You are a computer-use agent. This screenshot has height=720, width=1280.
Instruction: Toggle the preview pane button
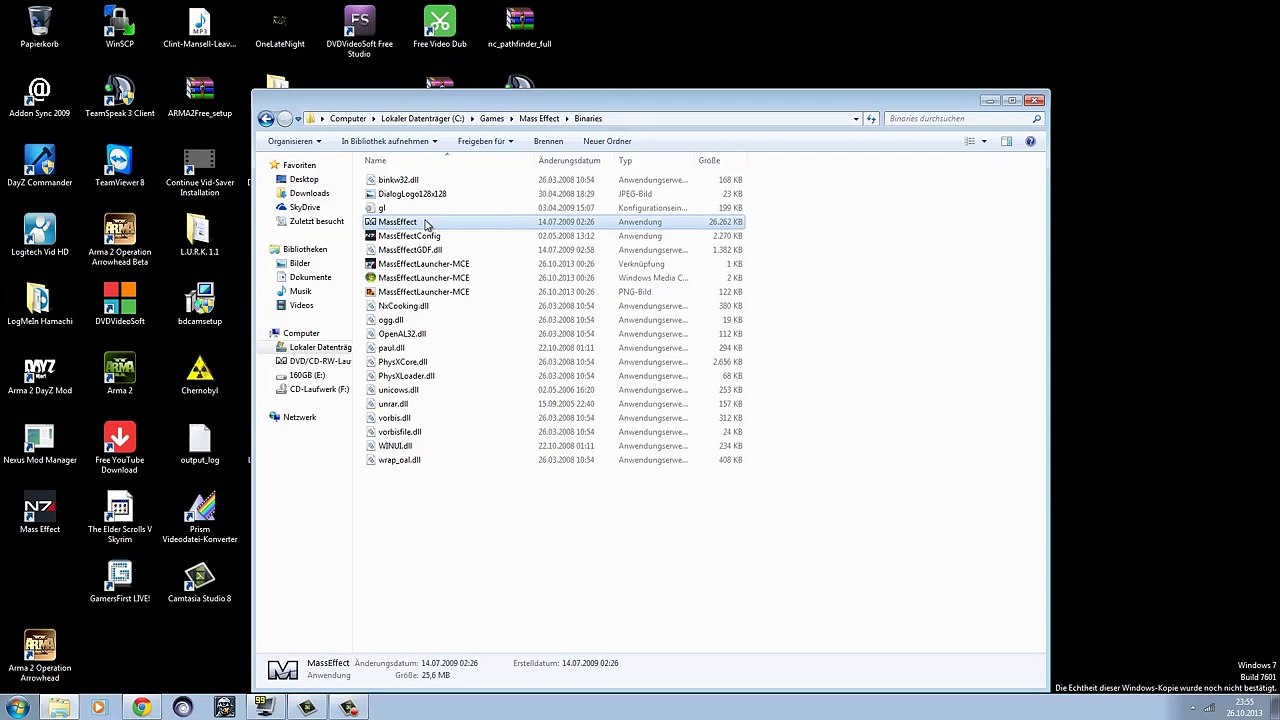(1007, 141)
